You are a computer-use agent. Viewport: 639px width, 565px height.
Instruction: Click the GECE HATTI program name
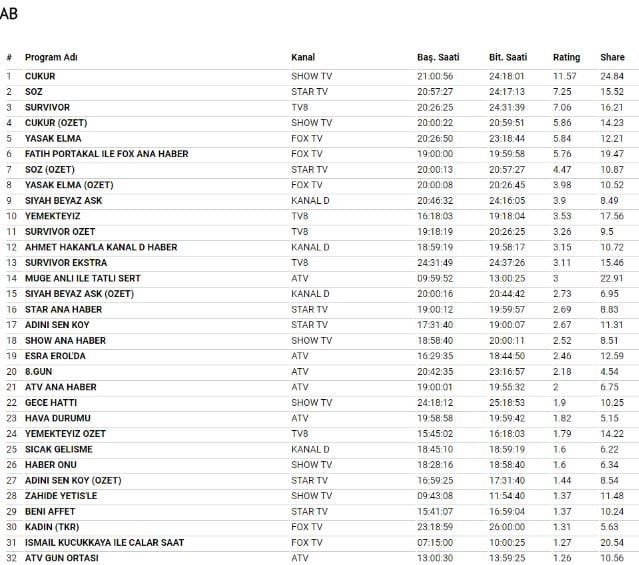coord(51,402)
